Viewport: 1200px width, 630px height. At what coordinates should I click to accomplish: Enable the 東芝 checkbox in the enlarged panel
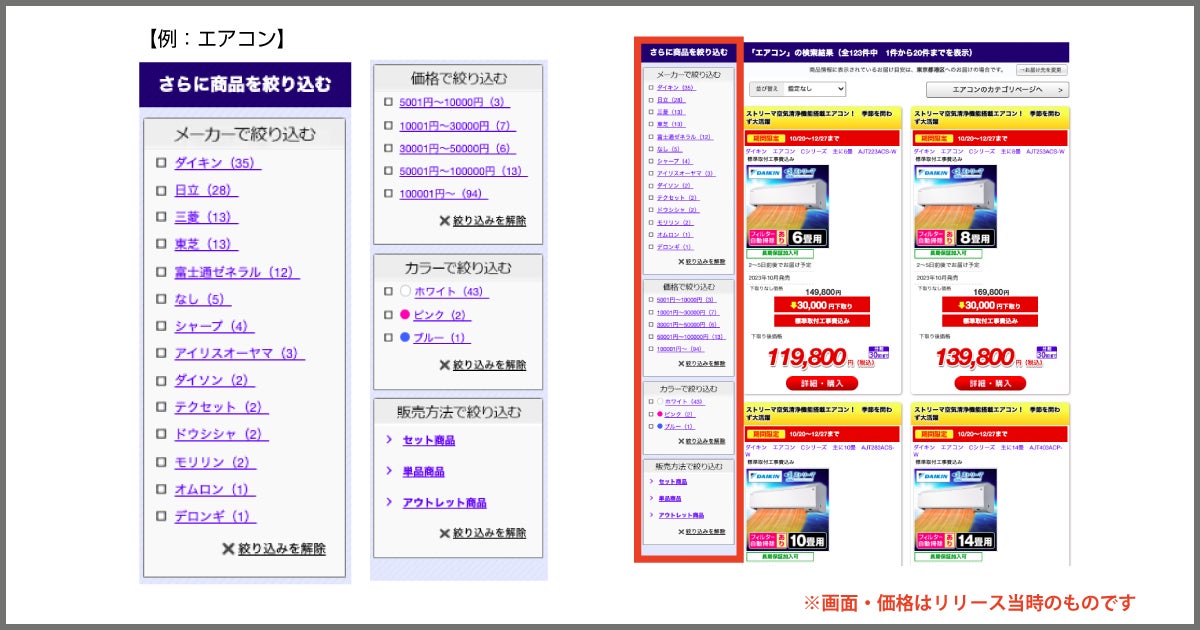[161, 244]
